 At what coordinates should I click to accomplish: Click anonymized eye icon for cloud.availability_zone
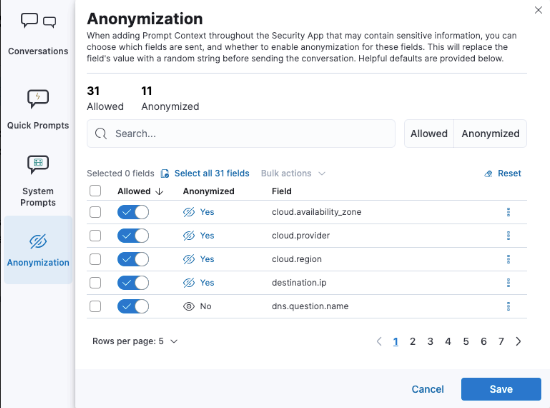tap(189, 212)
